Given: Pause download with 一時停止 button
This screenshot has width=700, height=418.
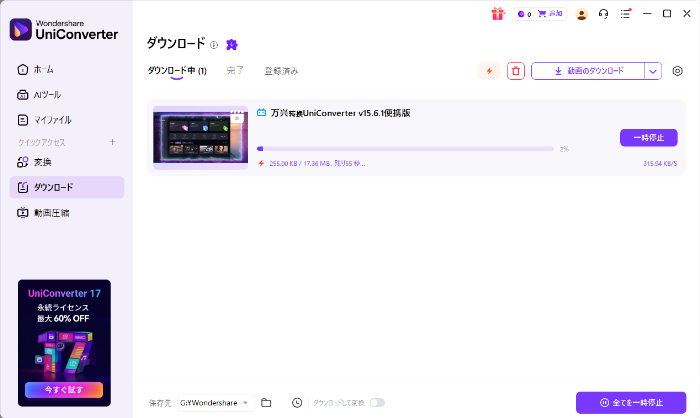Looking at the screenshot, I should (649, 138).
